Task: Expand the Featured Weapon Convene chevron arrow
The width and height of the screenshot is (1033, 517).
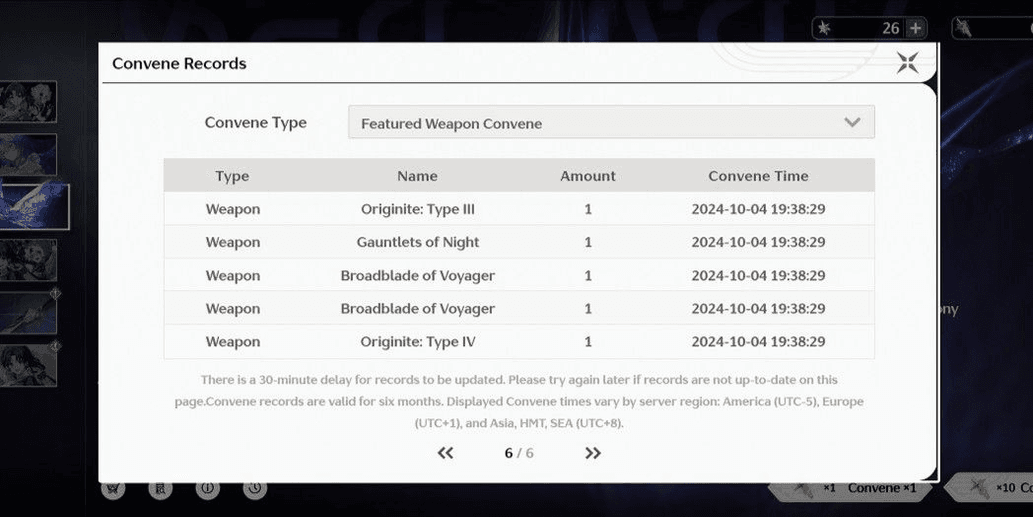Action: coord(852,123)
